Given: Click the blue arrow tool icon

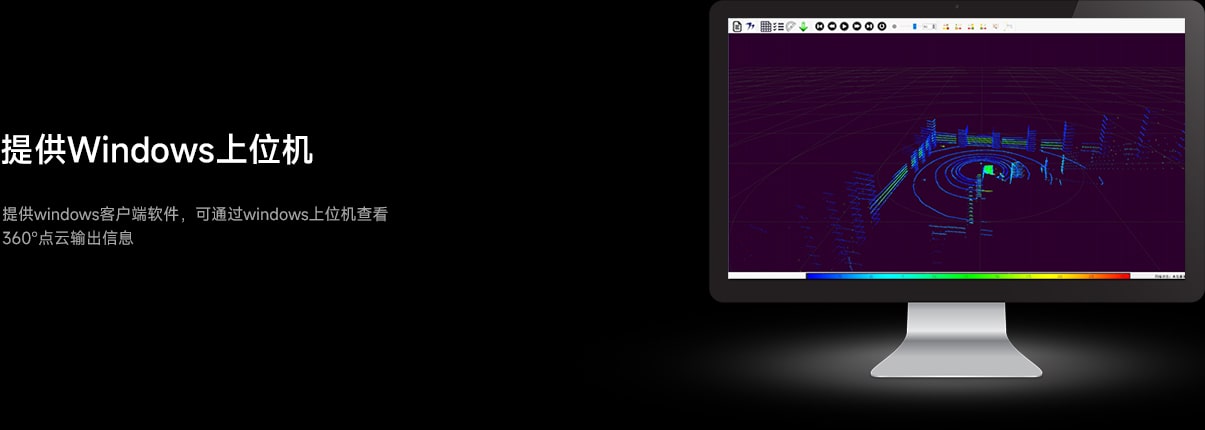Looking at the screenshot, I should [x=750, y=26].
